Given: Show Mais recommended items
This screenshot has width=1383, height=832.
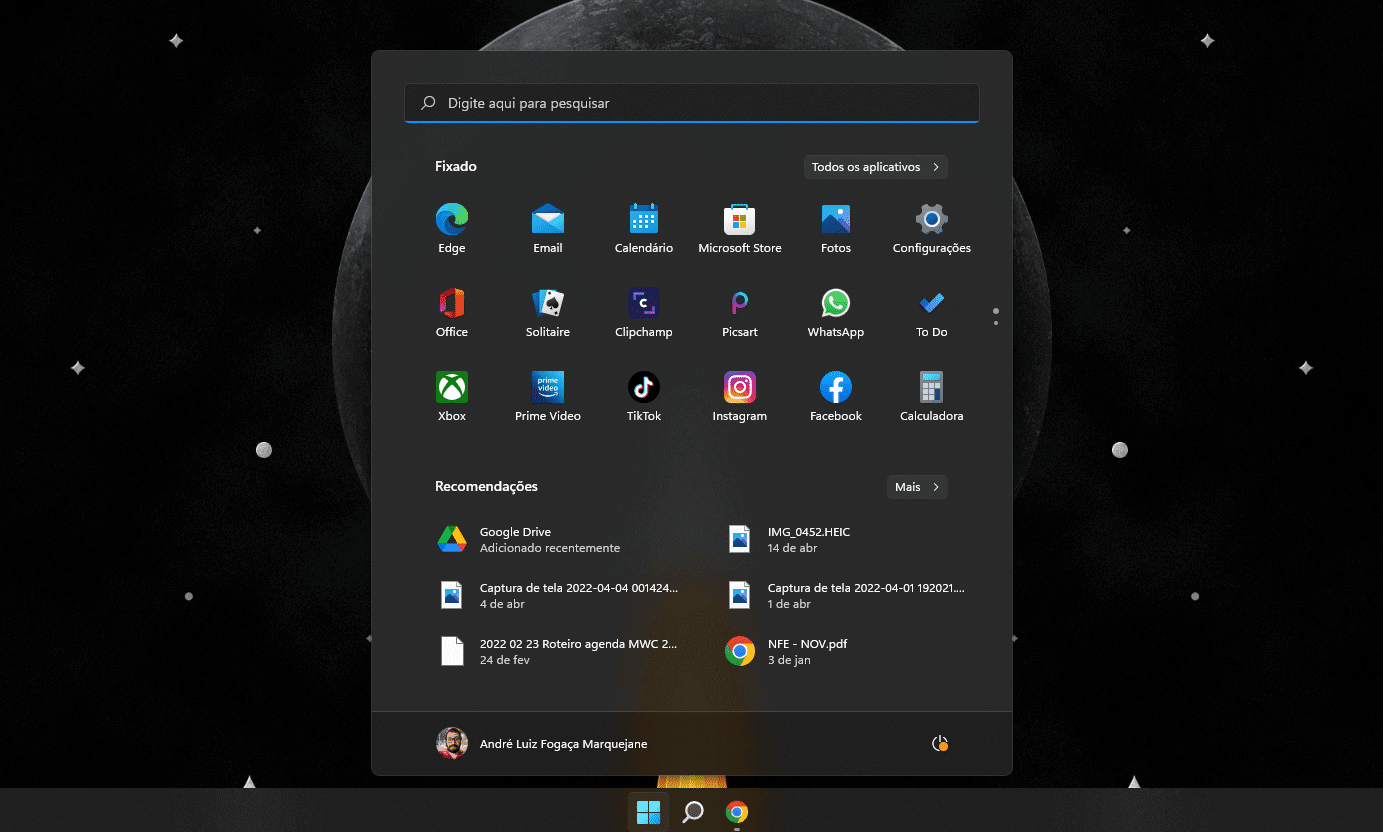Looking at the screenshot, I should point(916,487).
